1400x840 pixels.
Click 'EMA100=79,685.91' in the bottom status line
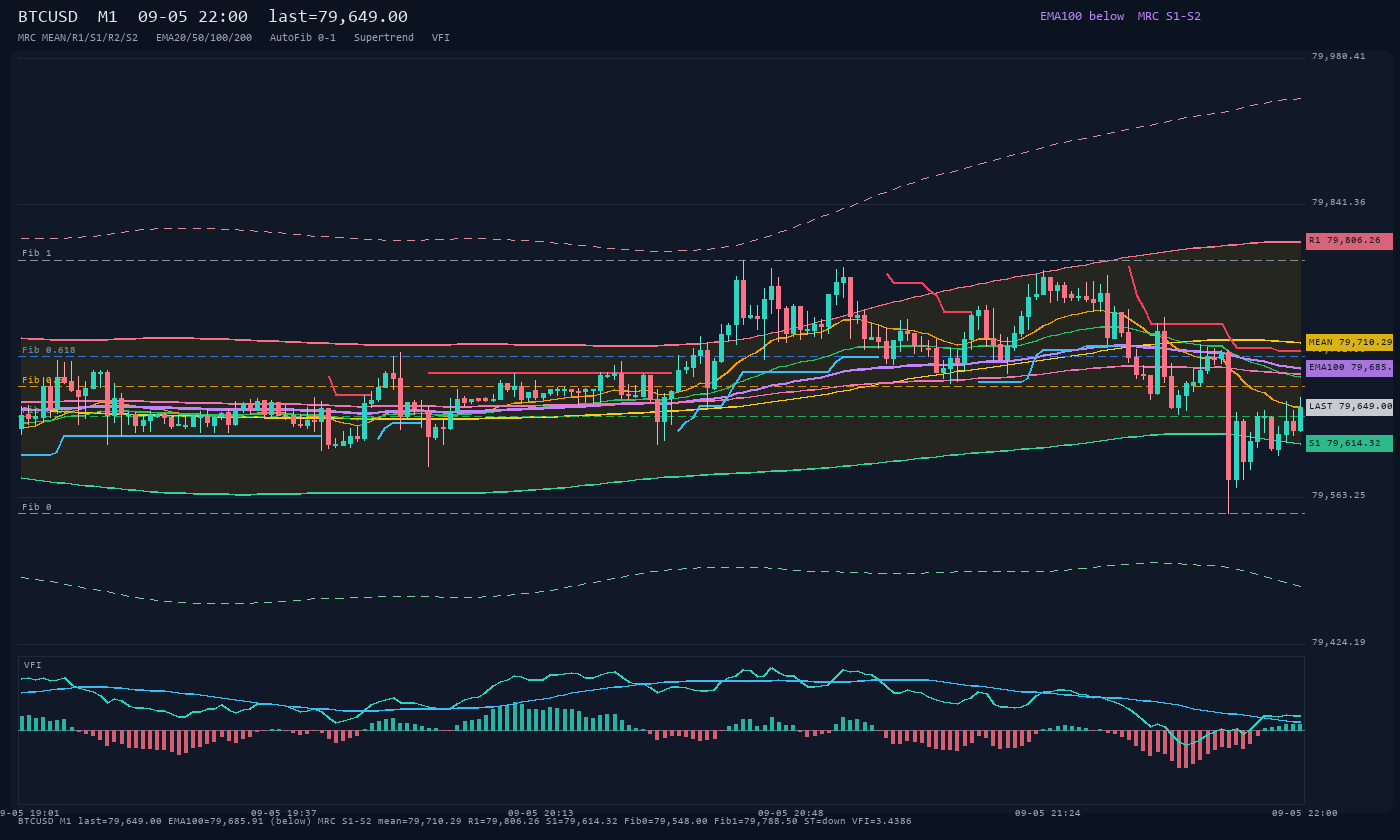pos(216,821)
